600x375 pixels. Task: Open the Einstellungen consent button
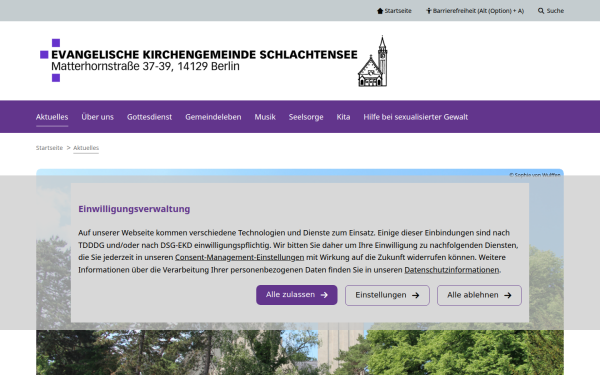(387, 295)
